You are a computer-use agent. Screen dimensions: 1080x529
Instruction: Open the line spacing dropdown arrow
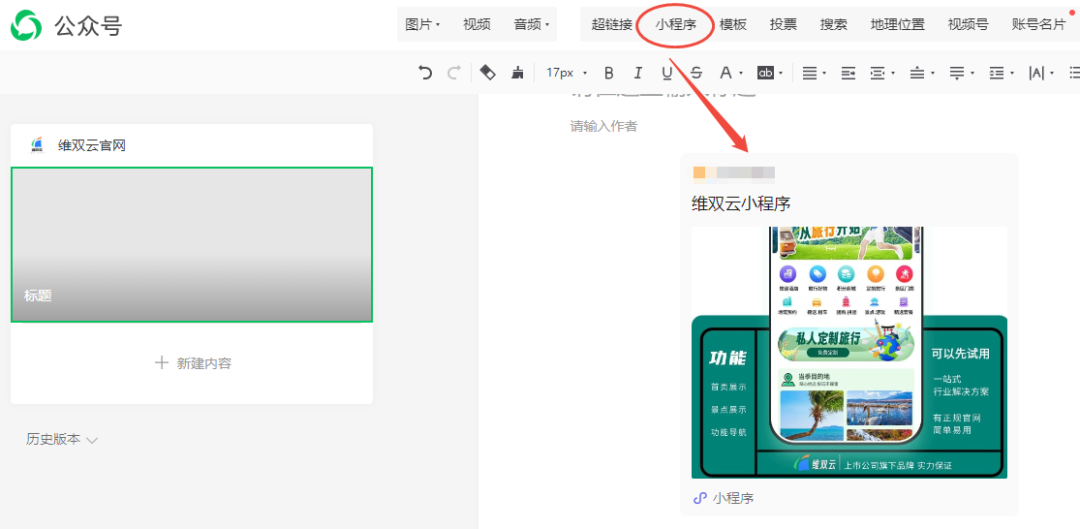point(1012,73)
